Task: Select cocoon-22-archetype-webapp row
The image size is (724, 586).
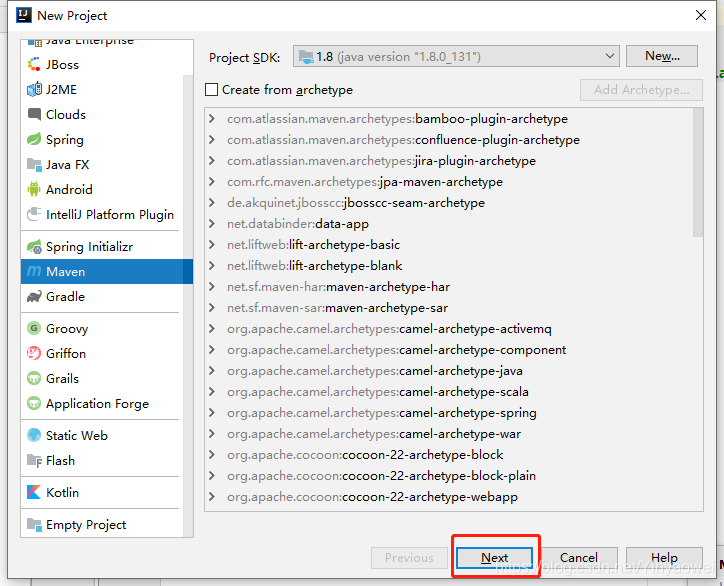Action: click(x=449, y=497)
